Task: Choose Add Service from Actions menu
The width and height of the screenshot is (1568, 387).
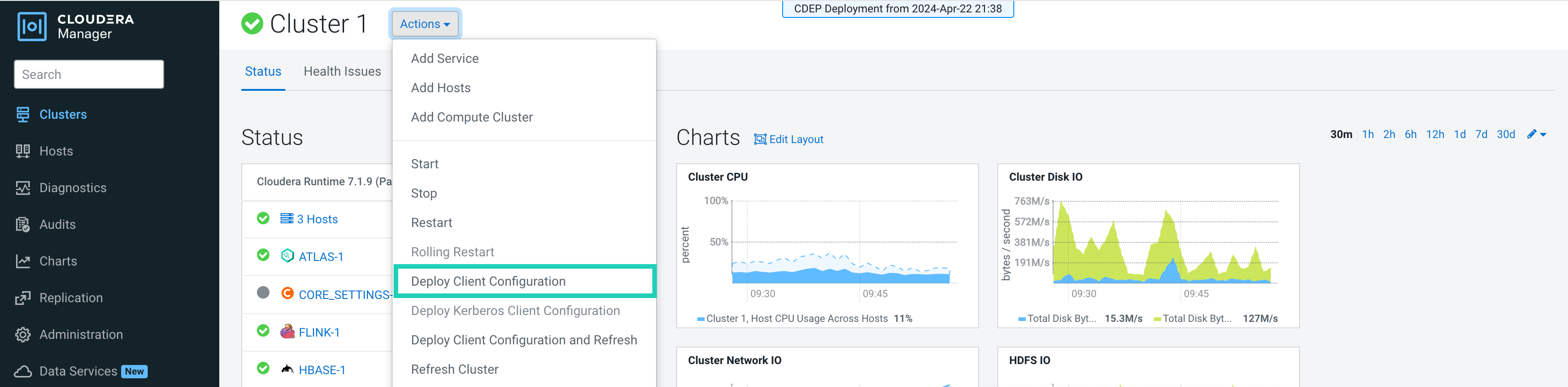Action: point(445,58)
